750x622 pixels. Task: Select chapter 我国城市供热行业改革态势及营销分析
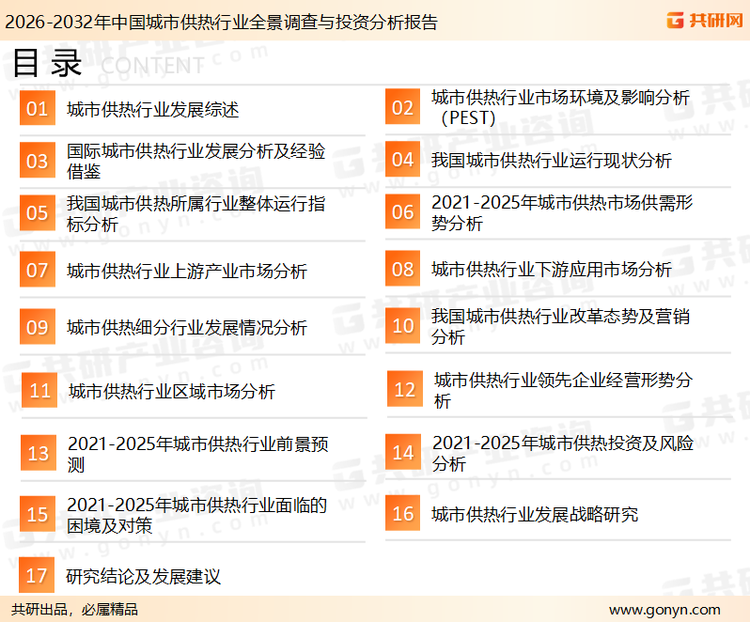click(x=560, y=326)
